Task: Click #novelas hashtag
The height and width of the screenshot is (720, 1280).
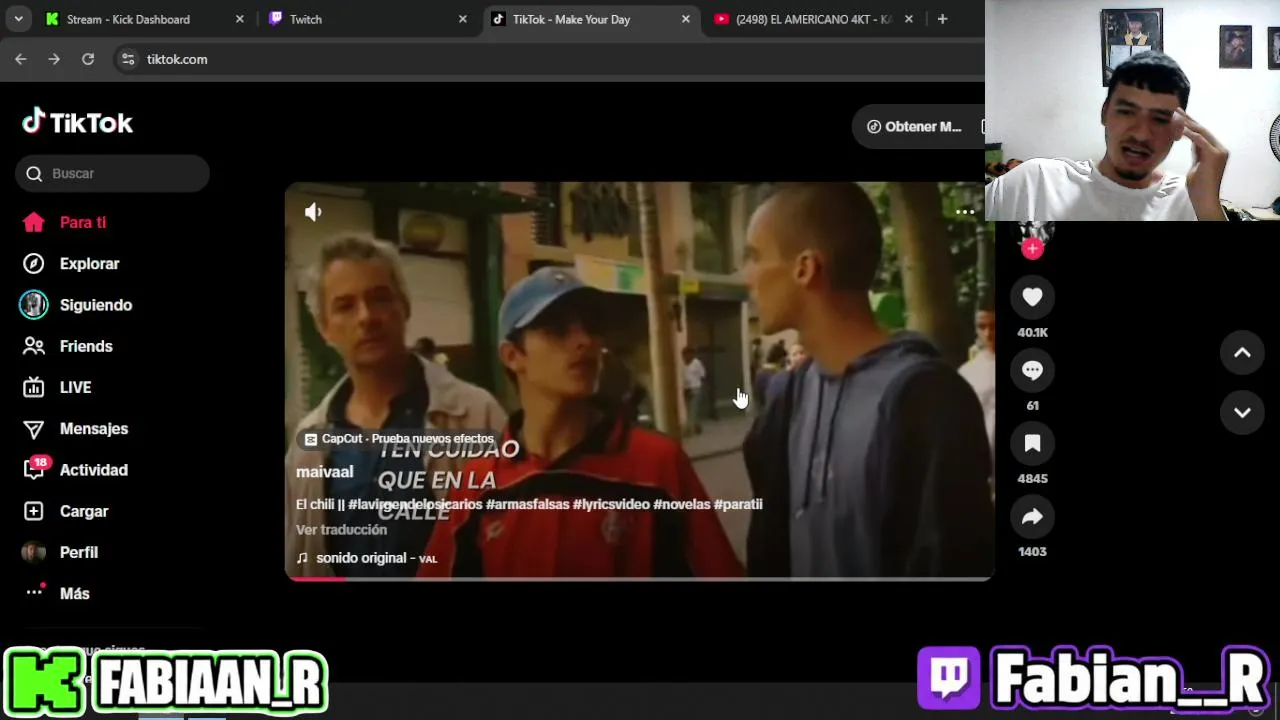Action: tap(682, 504)
